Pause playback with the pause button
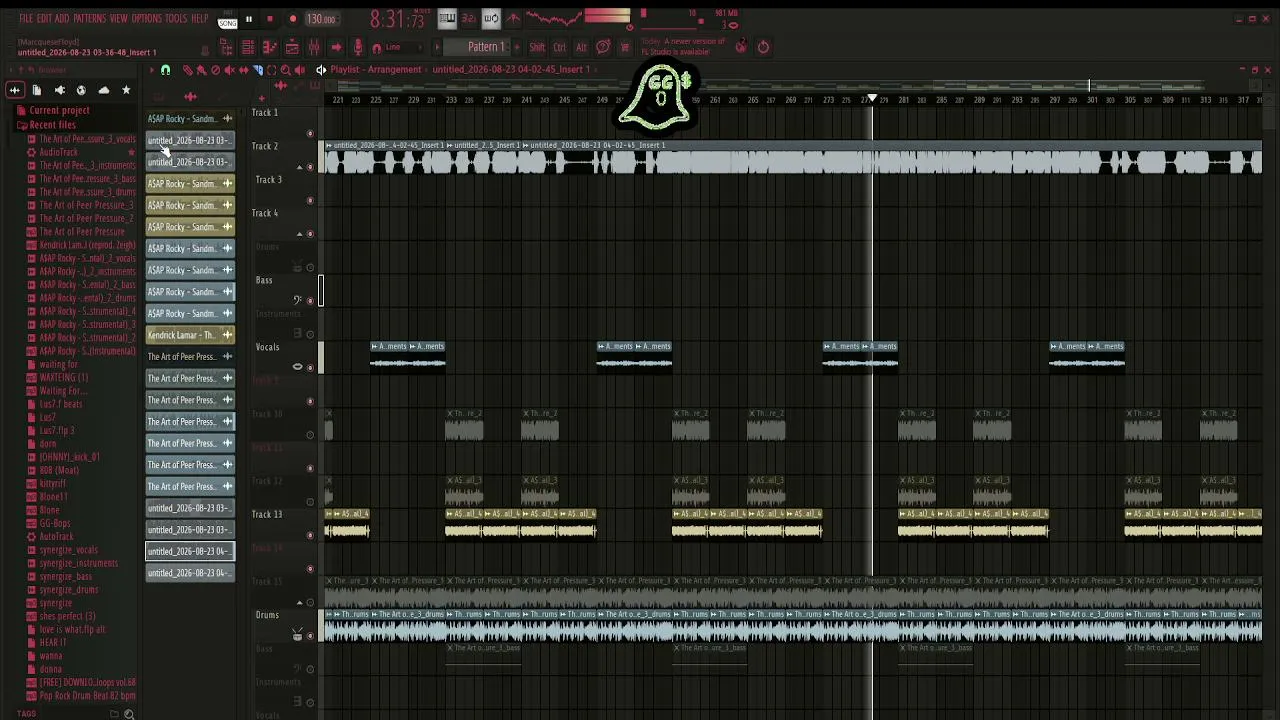The width and height of the screenshot is (1280, 720). click(x=249, y=19)
